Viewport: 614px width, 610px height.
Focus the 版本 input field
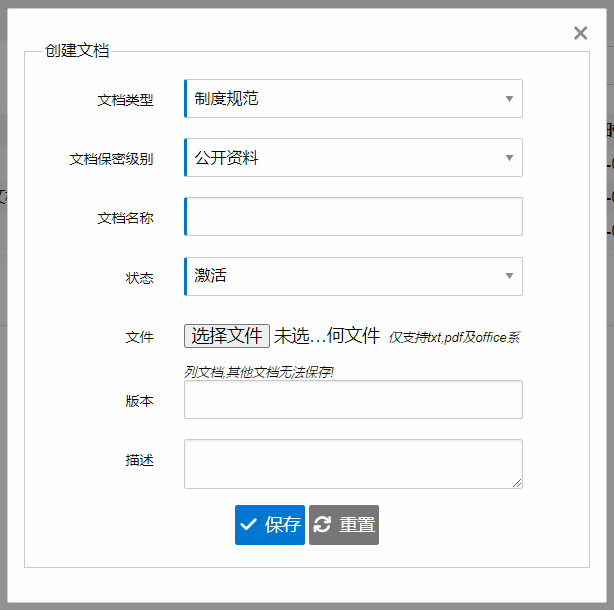[x=353, y=399]
